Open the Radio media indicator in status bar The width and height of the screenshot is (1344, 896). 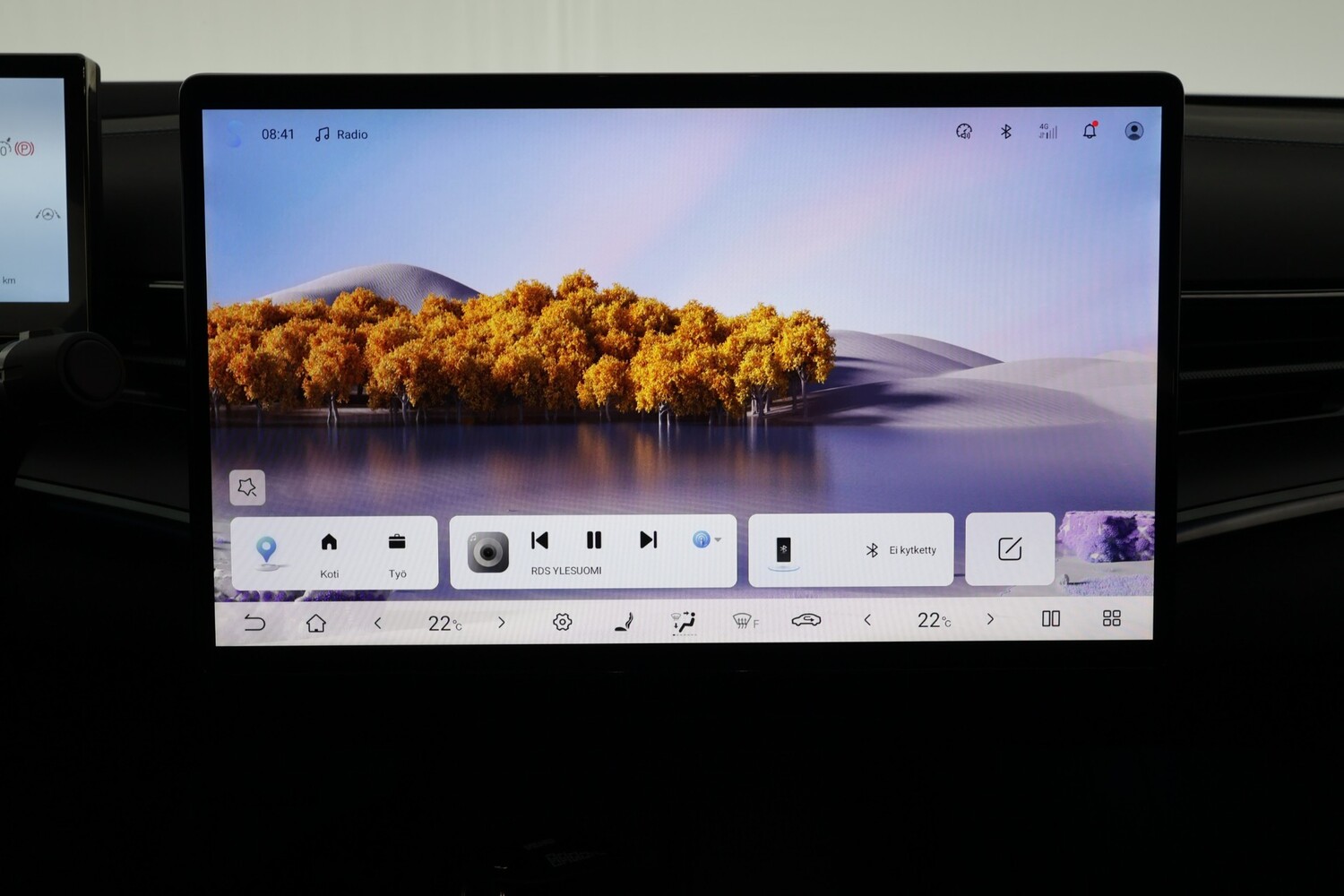341,134
